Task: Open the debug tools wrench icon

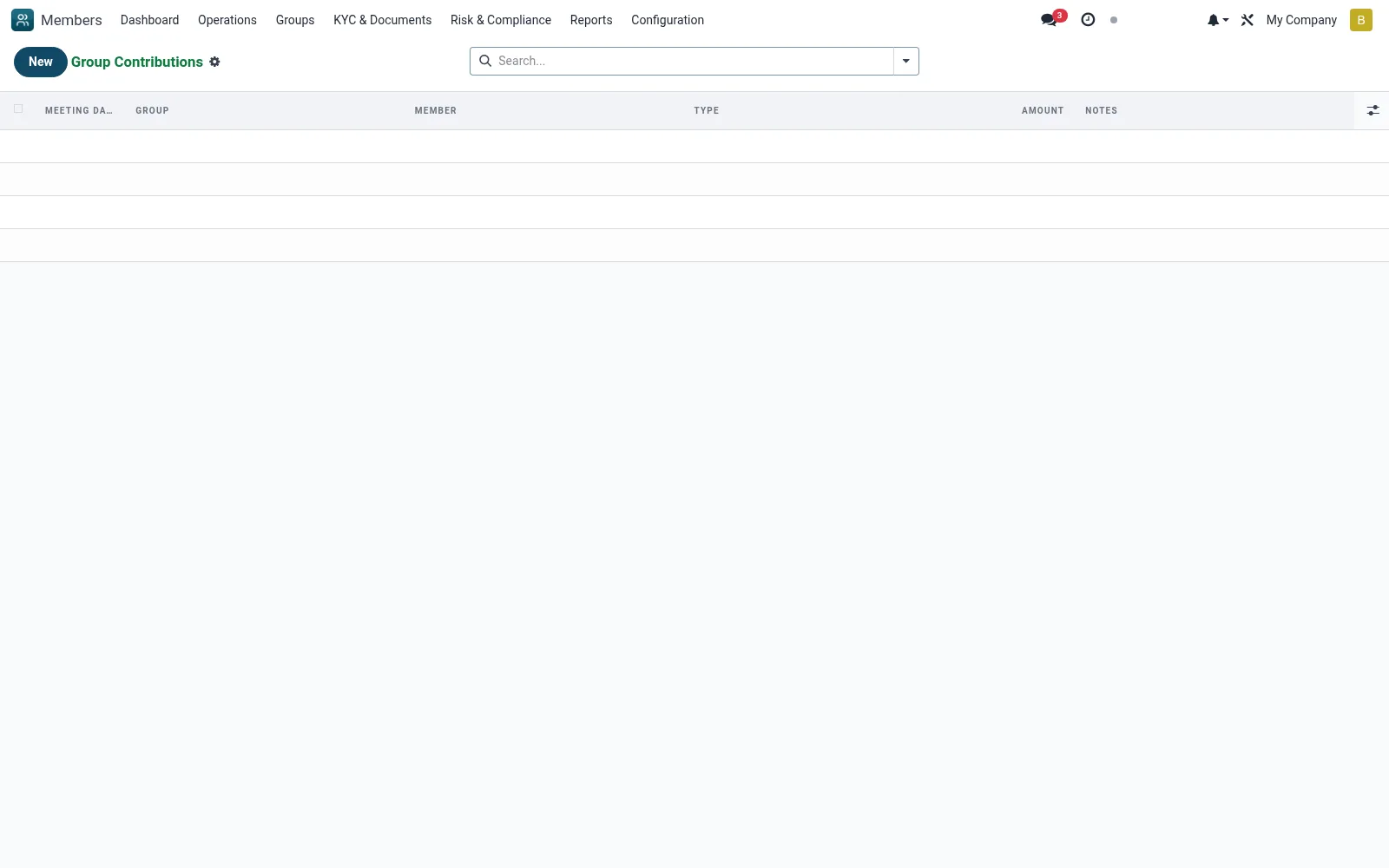Action: pyautogui.click(x=1247, y=20)
